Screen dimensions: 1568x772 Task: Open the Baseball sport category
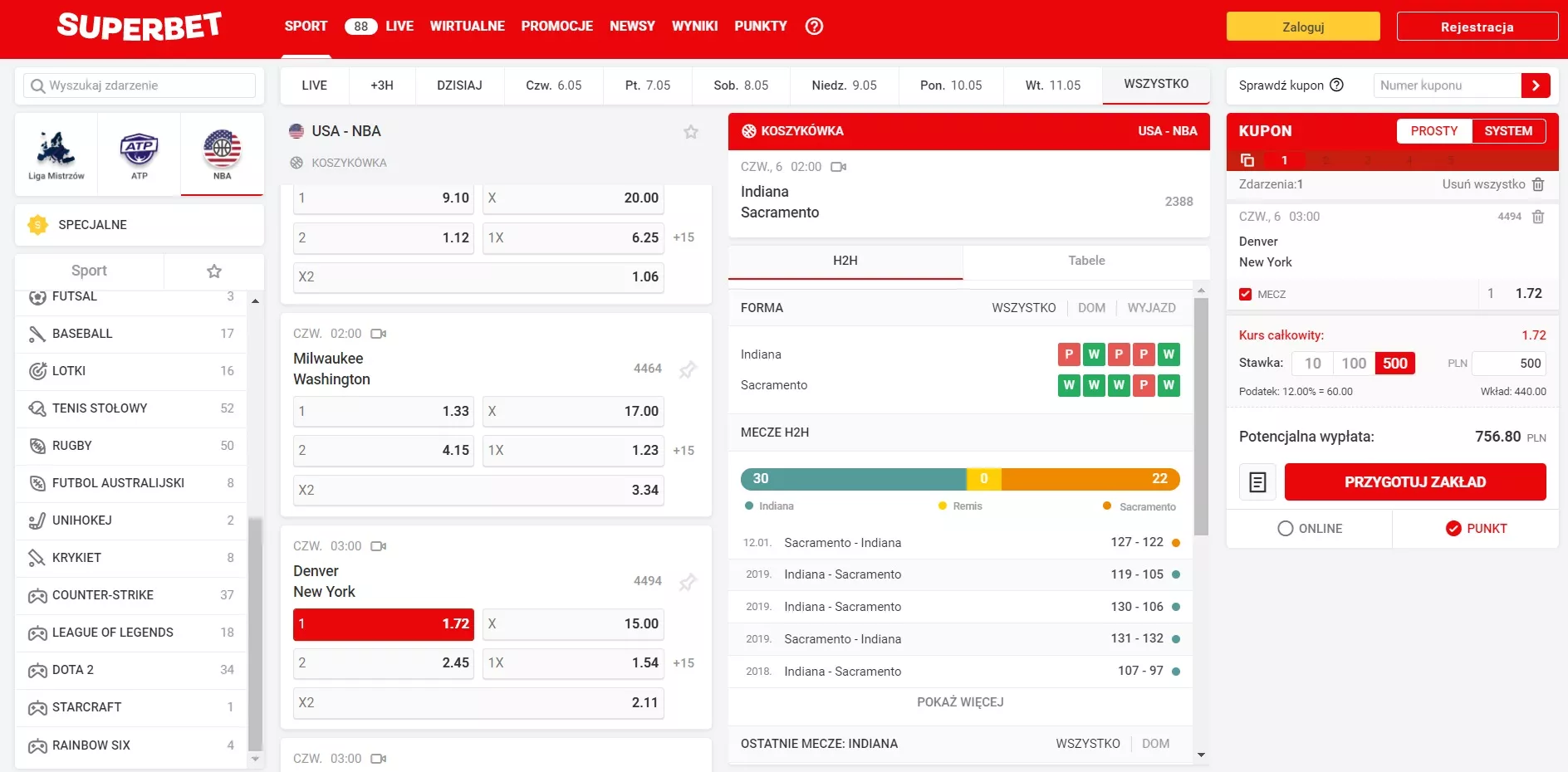pos(131,334)
